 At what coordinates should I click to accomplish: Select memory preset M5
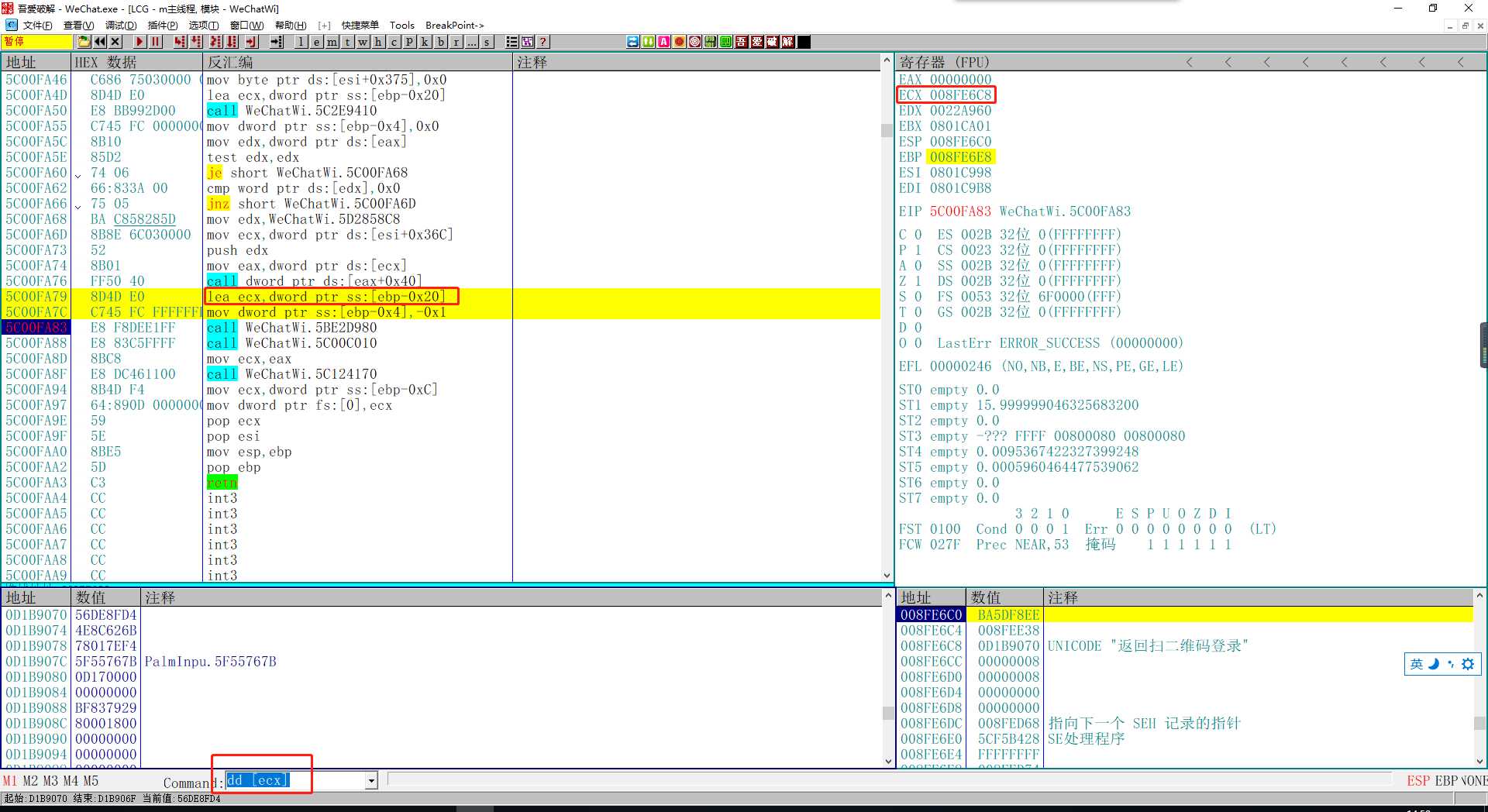(91, 781)
